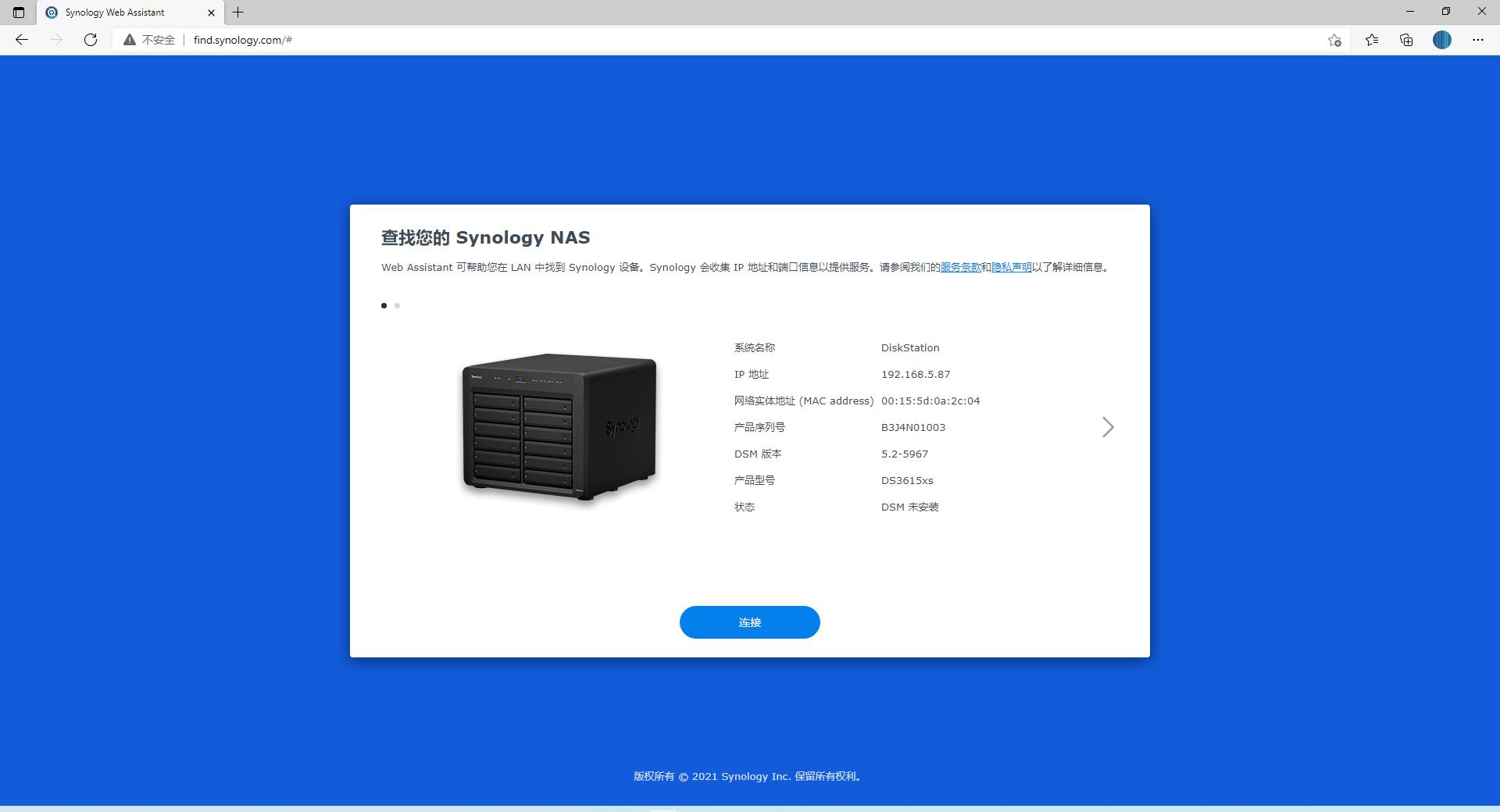This screenshot has height=812, width=1500.
Task: Select the first pagination dot
Action: pyautogui.click(x=384, y=305)
